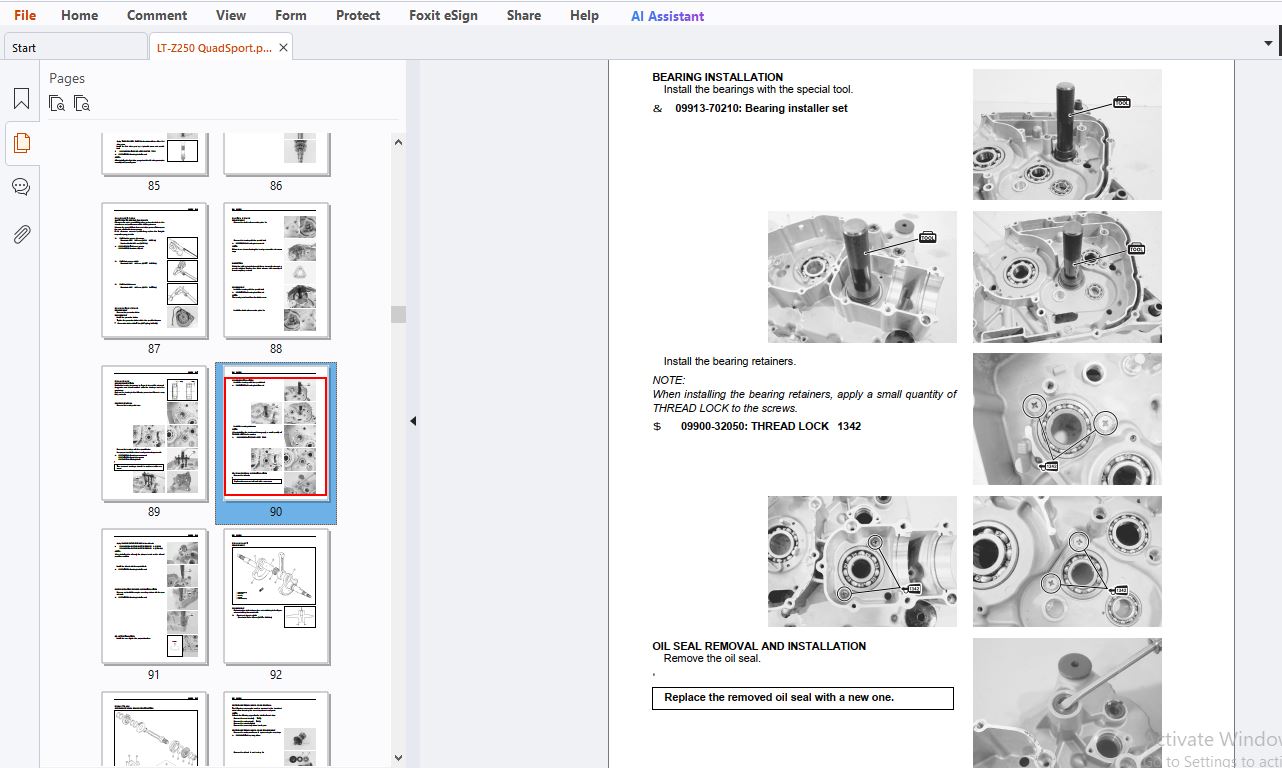Viewport: 1282px width, 768px height.
Task: Open the Comment ribbon tab
Action: 157,15
